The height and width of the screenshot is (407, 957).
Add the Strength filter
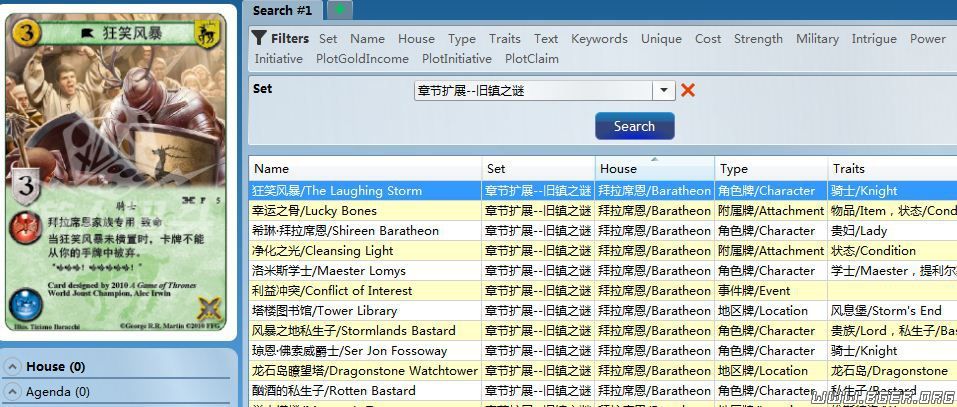[758, 38]
